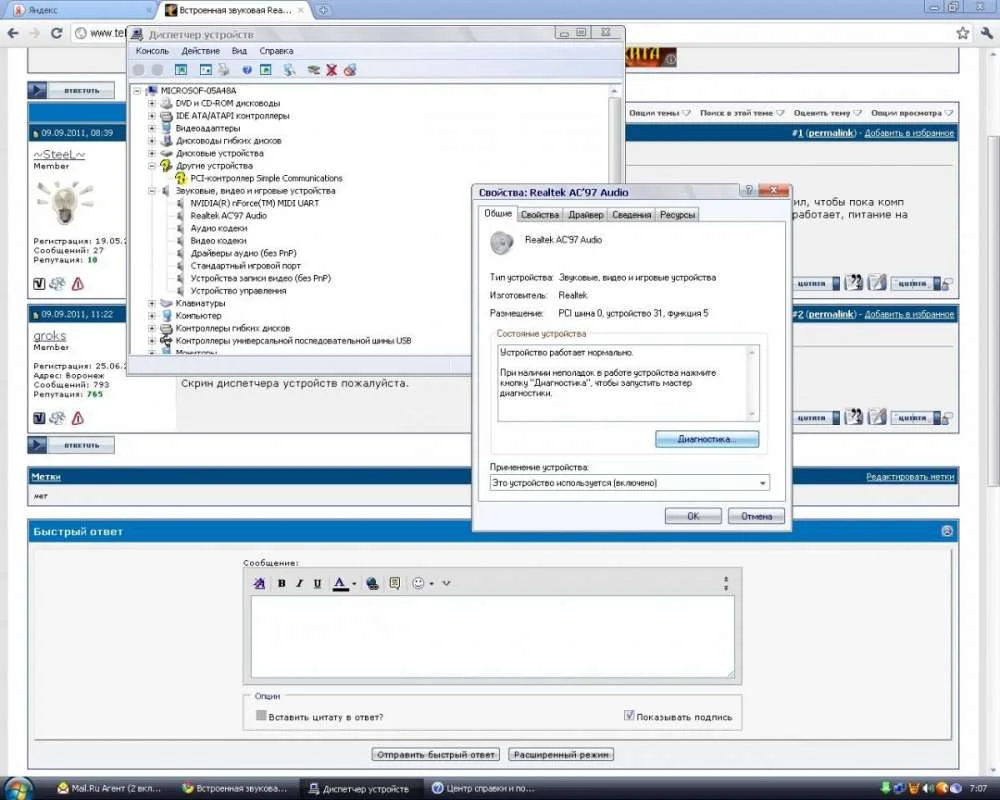Click the blue help icon in Device Manager toolbar

click(x=245, y=70)
